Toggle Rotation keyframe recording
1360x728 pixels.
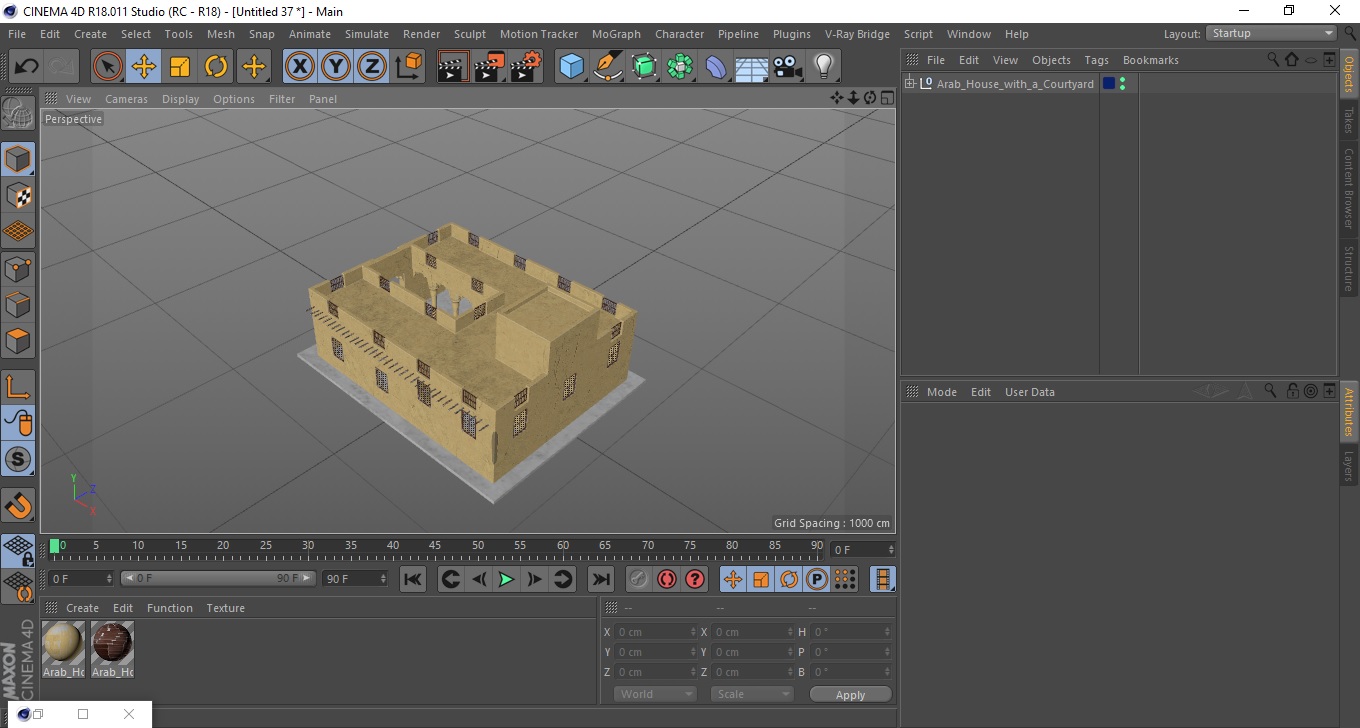pos(789,579)
